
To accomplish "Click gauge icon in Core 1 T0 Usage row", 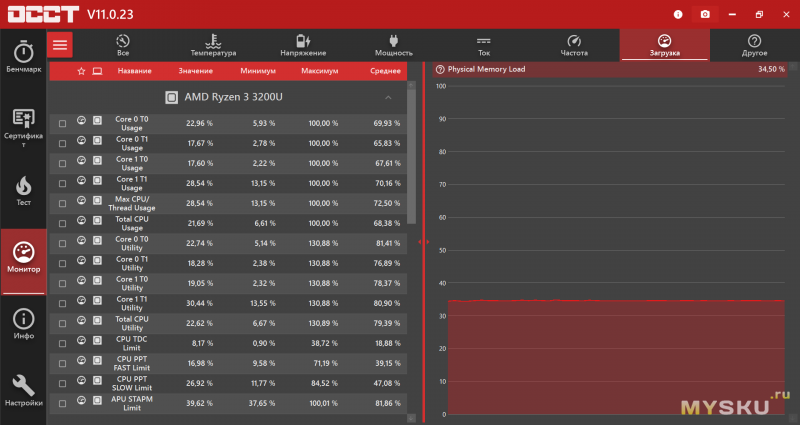I will [x=81, y=160].
